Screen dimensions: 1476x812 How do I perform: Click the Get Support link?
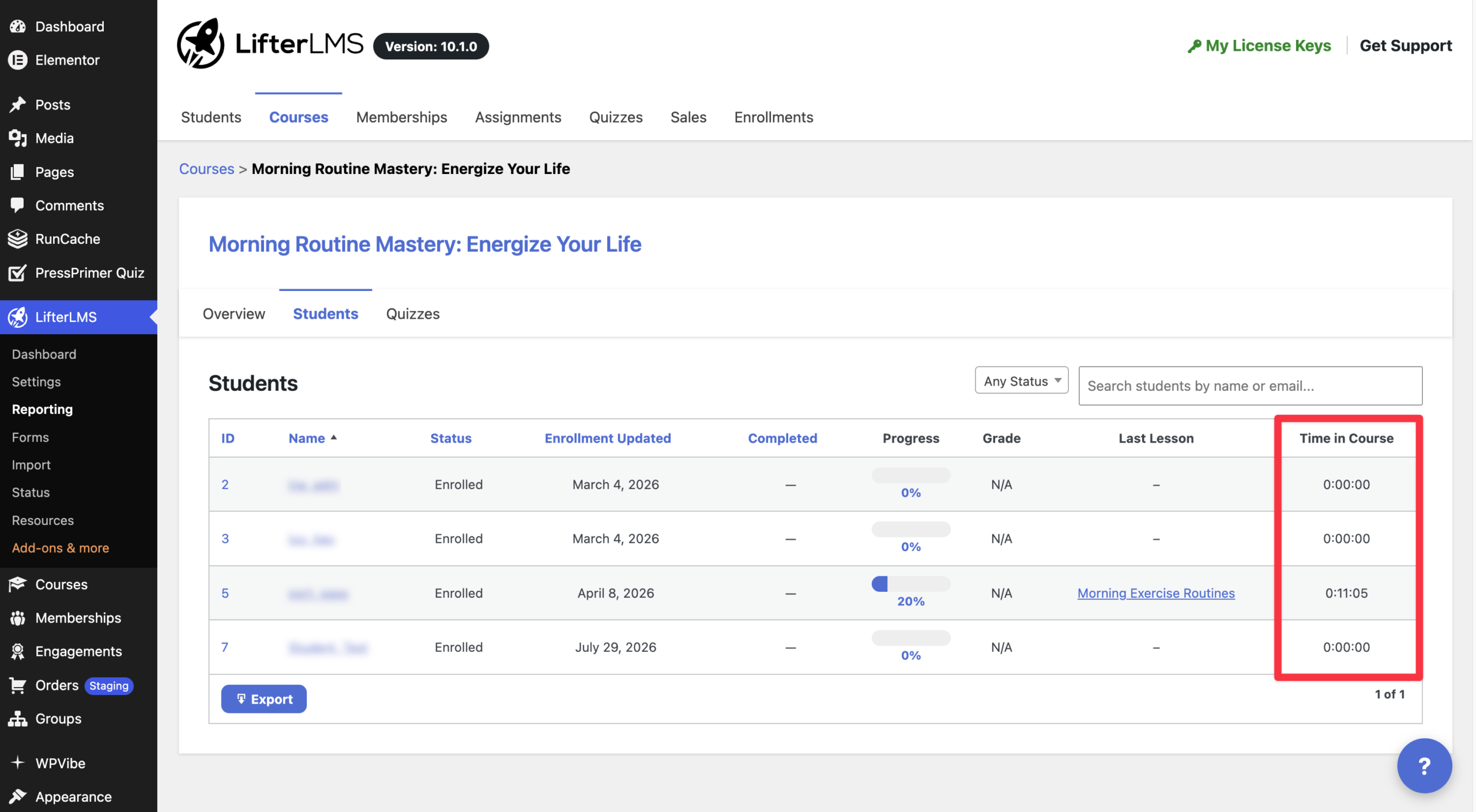(x=1406, y=46)
